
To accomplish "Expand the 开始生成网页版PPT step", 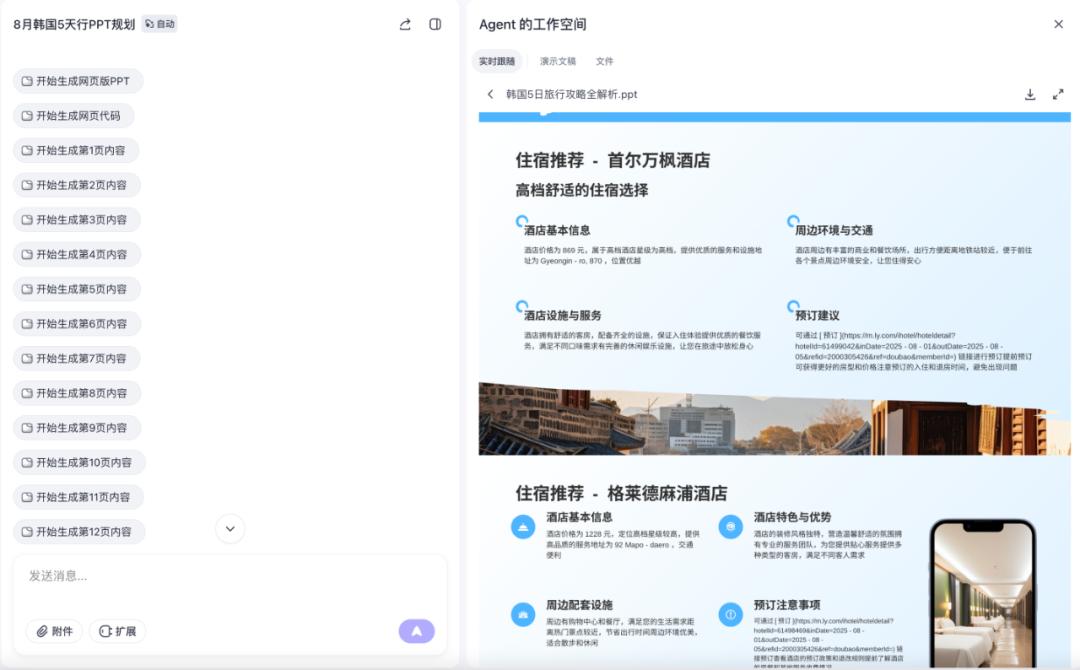I will [x=78, y=81].
